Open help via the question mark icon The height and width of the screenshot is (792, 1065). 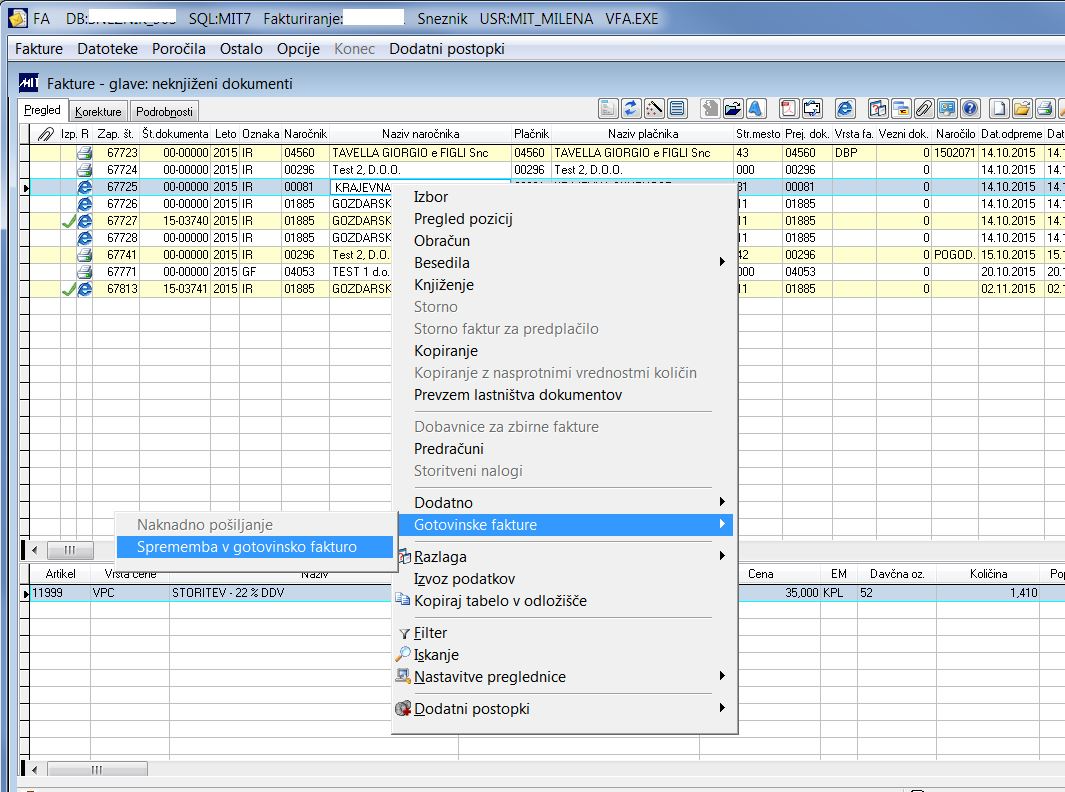(969, 109)
